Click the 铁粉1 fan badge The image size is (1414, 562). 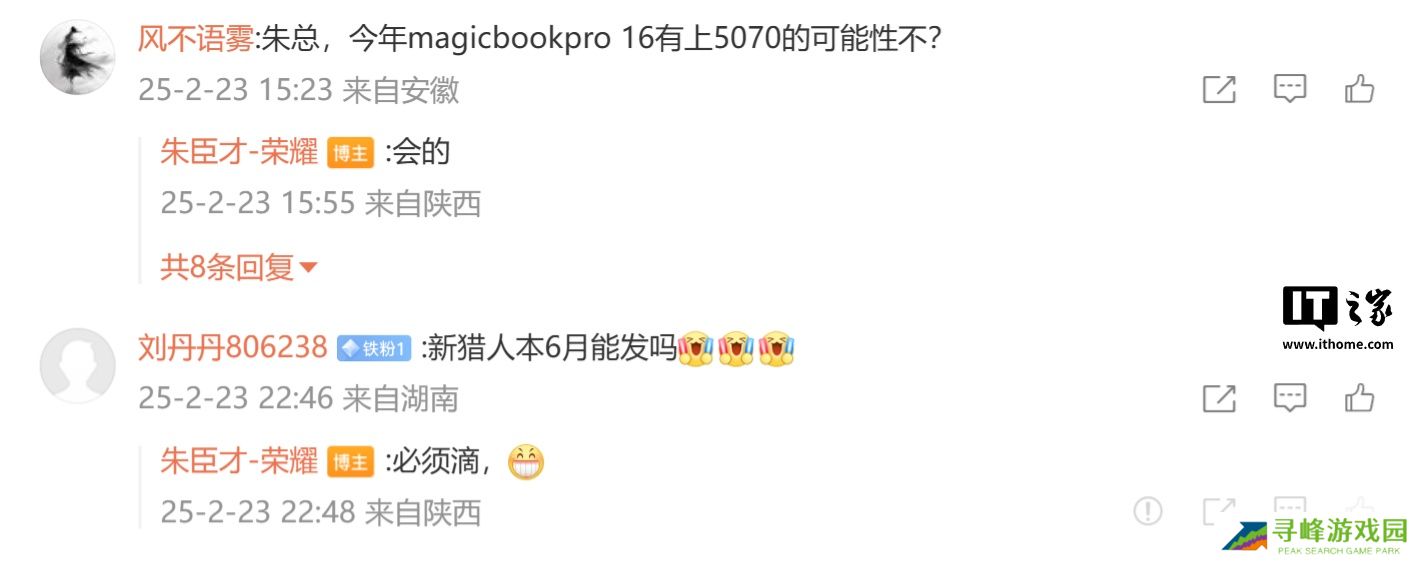[374, 348]
